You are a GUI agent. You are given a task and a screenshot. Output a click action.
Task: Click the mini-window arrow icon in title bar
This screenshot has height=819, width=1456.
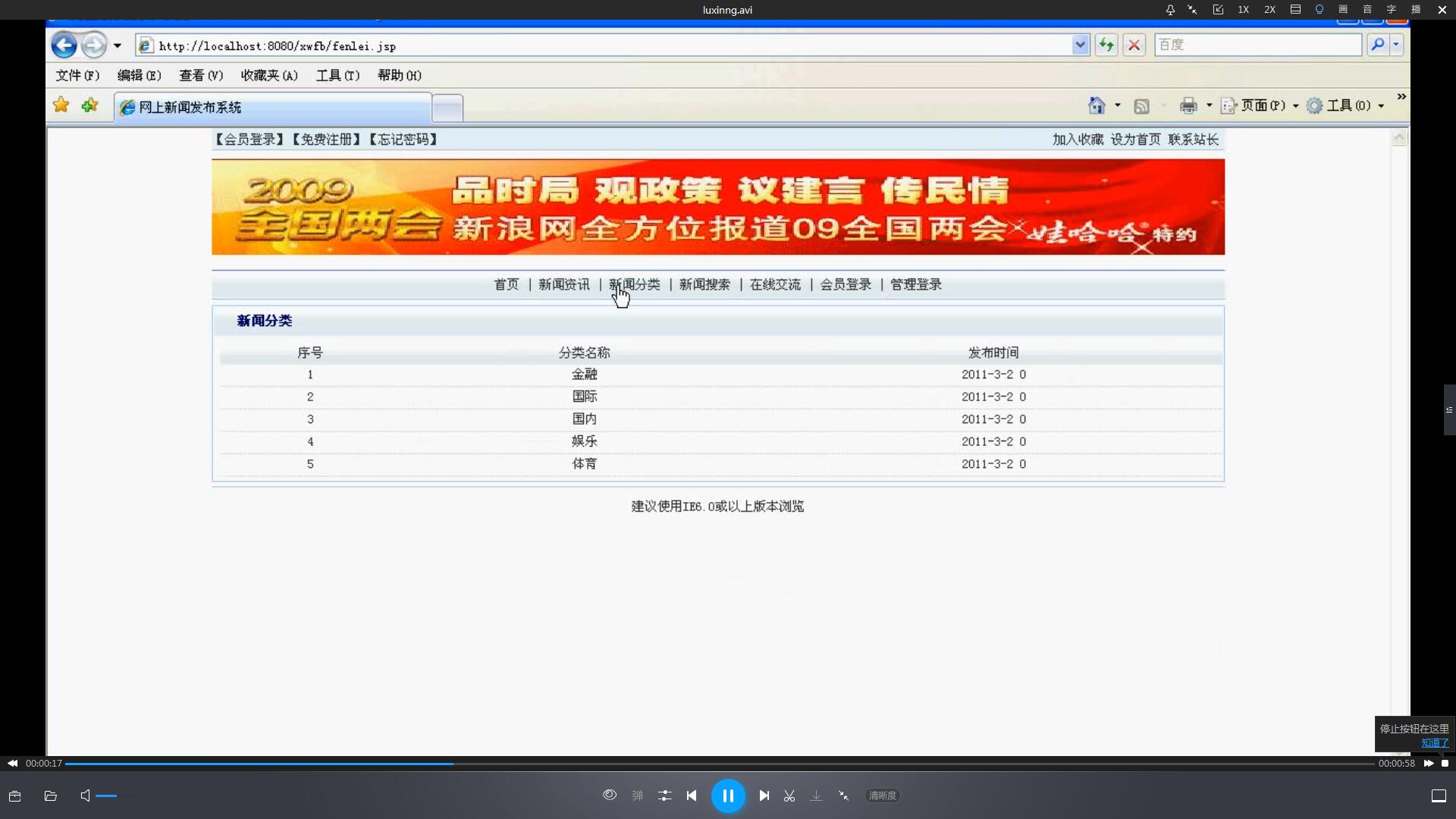[1218, 10]
